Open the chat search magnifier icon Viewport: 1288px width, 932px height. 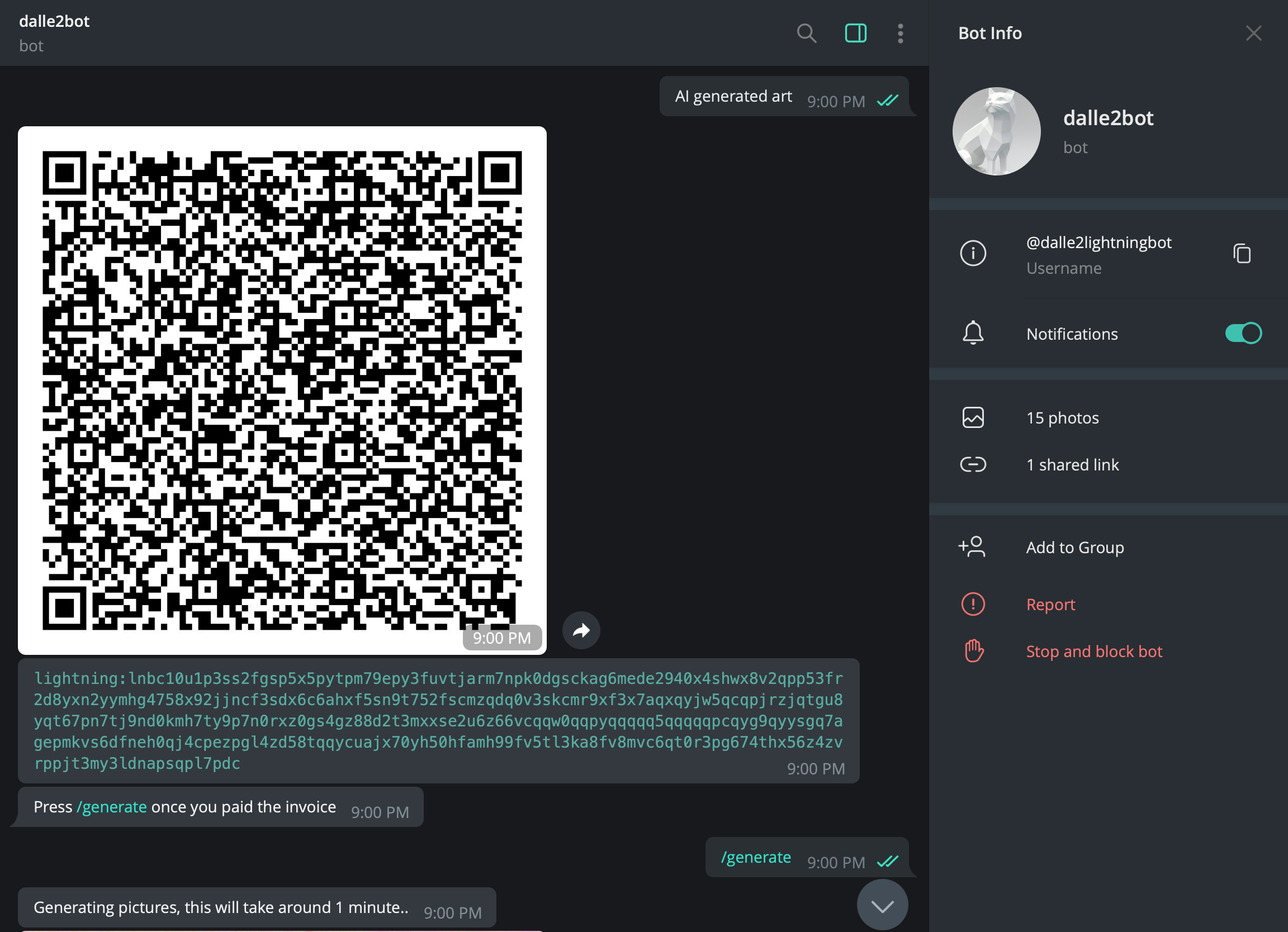click(x=807, y=34)
